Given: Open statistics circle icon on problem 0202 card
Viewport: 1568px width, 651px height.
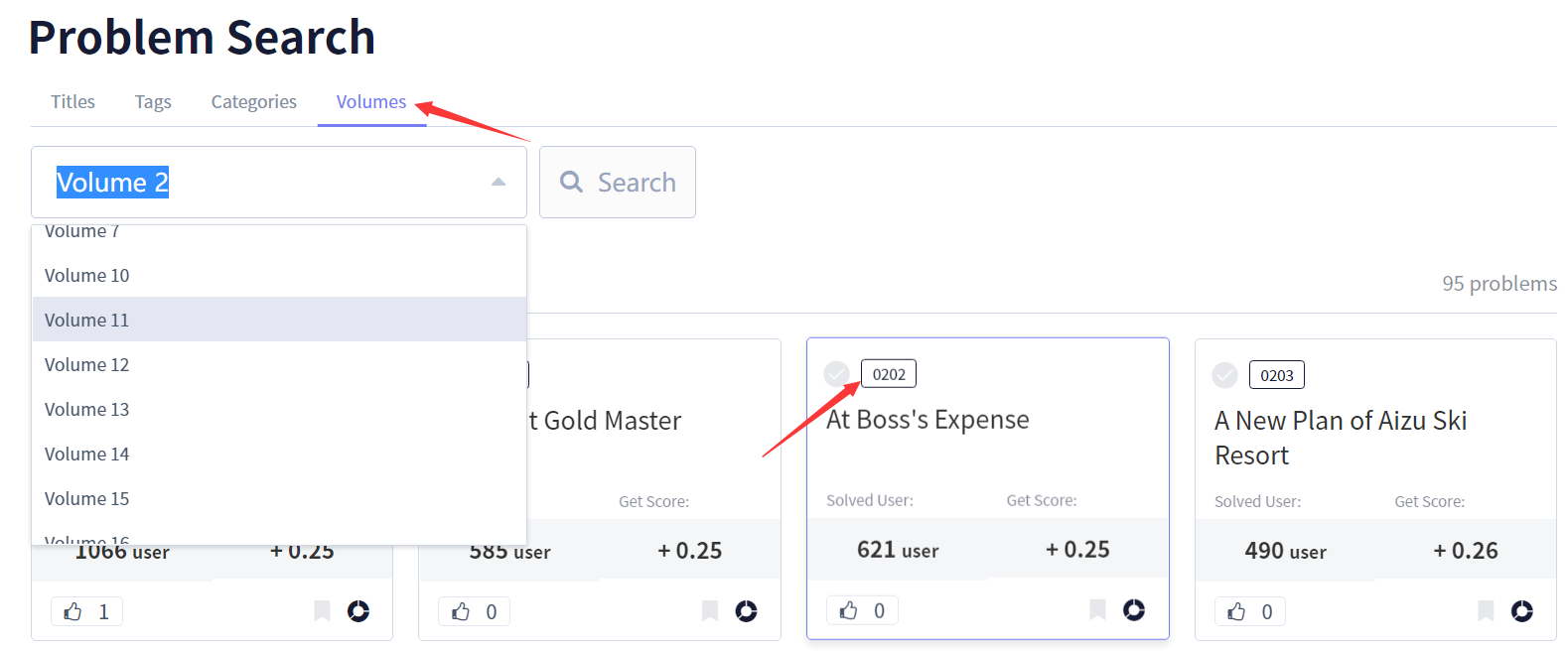Looking at the screenshot, I should pos(1133,609).
